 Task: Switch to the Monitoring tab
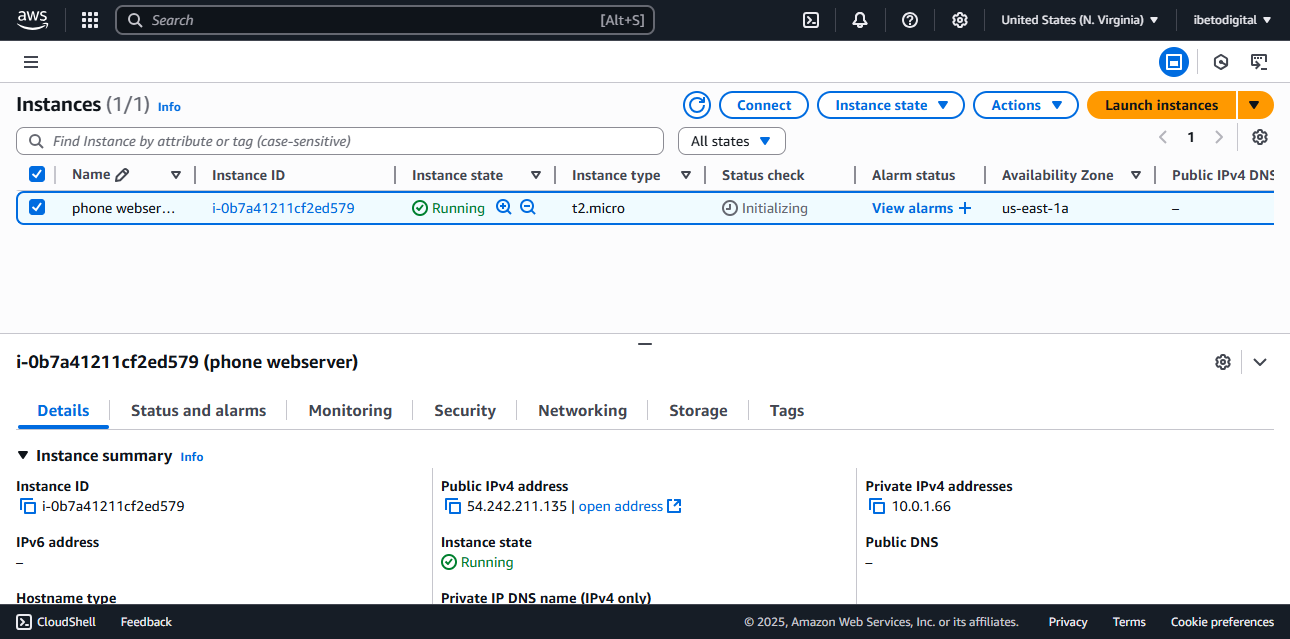pyautogui.click(x=350, y=410)
